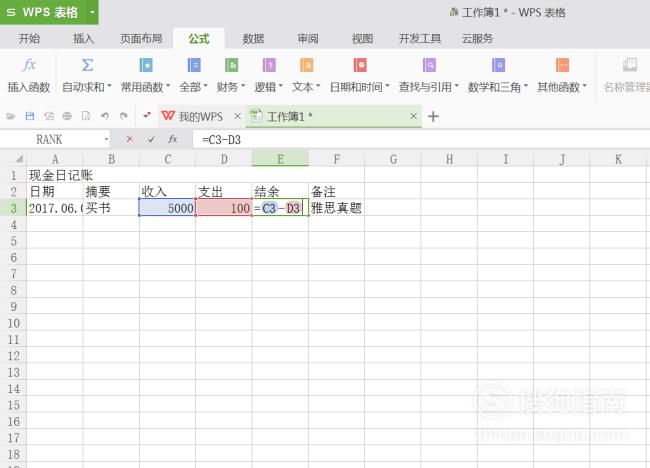Click the Open file folder icon

[11, 116]
